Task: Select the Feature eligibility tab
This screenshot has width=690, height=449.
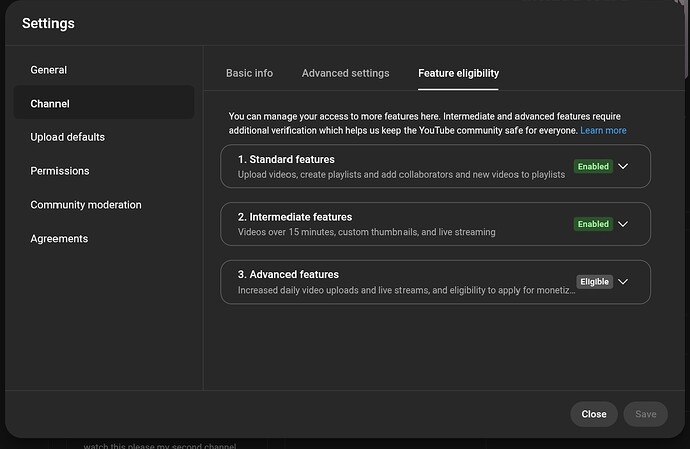Action: coord(458,73)
